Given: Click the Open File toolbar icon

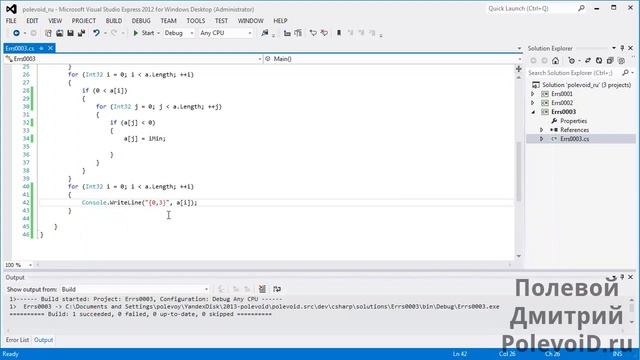Looking at the screenshot, I should (60, 33).
